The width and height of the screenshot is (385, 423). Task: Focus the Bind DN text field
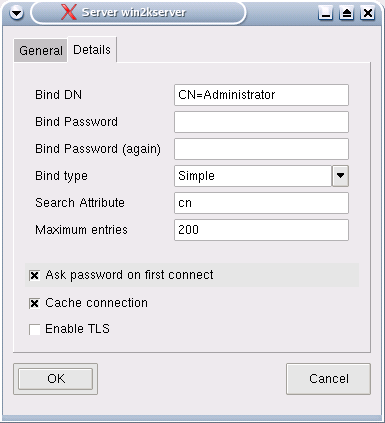[261, 95]
